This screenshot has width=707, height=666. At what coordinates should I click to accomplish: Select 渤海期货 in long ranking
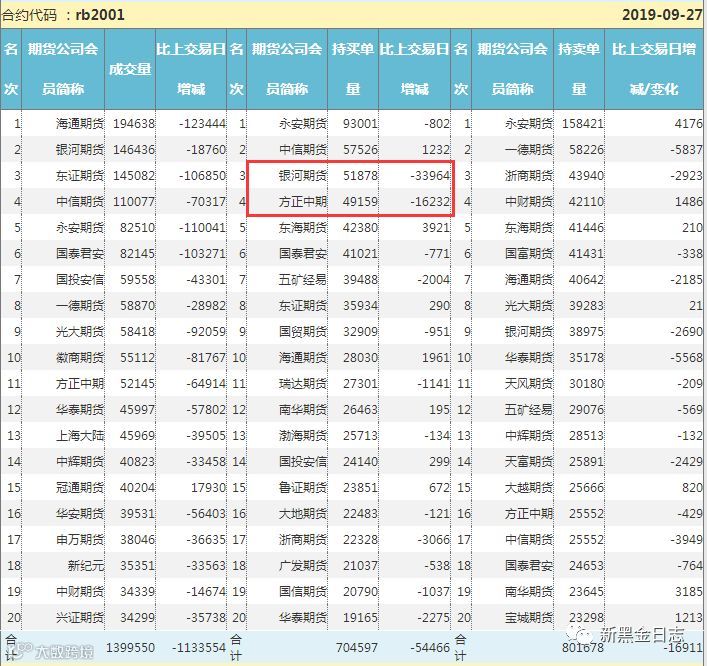point(303,436)
